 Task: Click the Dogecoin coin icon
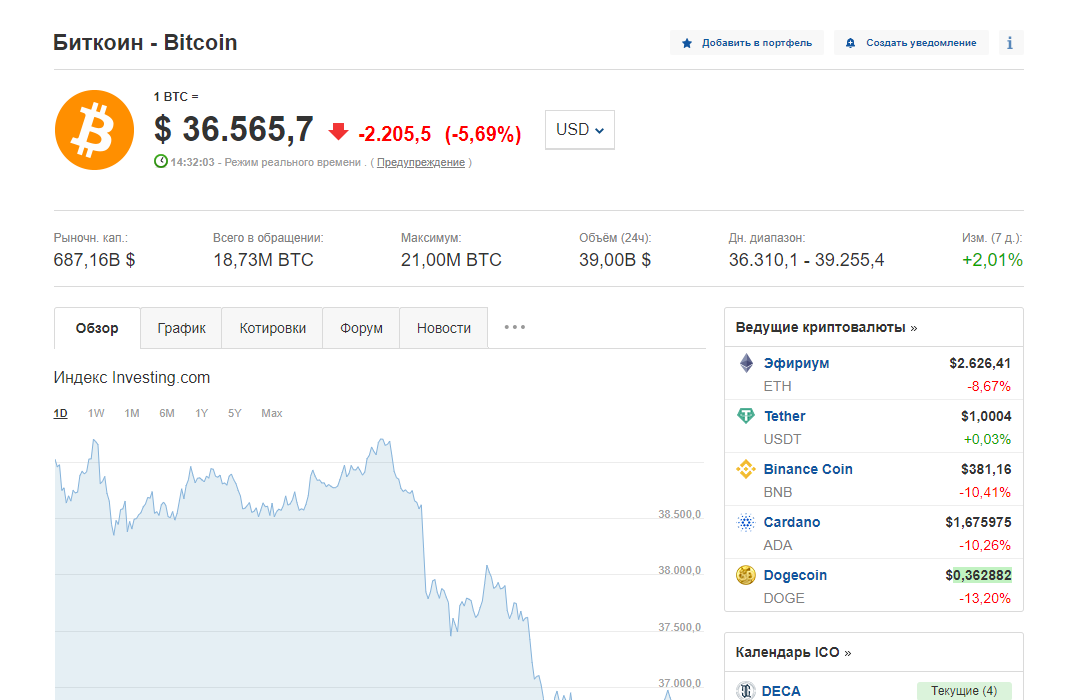pos(746,575)
